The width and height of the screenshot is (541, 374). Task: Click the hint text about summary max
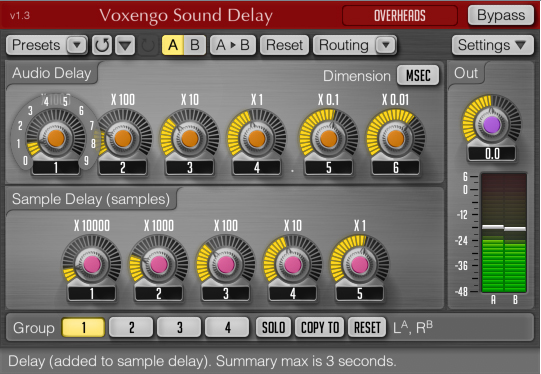[x=202, y=361]
